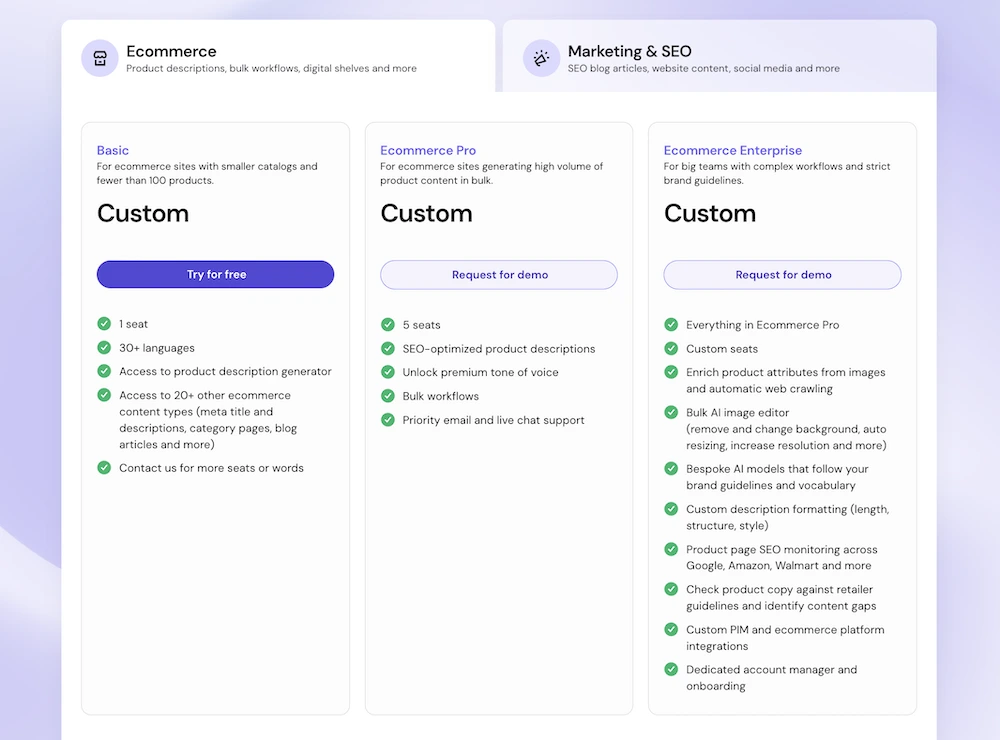1000x740 pixels.
Task: Click 'Dedicated account manager and onboarding' text
Action: pyautogui.click(x=772, y=677)
